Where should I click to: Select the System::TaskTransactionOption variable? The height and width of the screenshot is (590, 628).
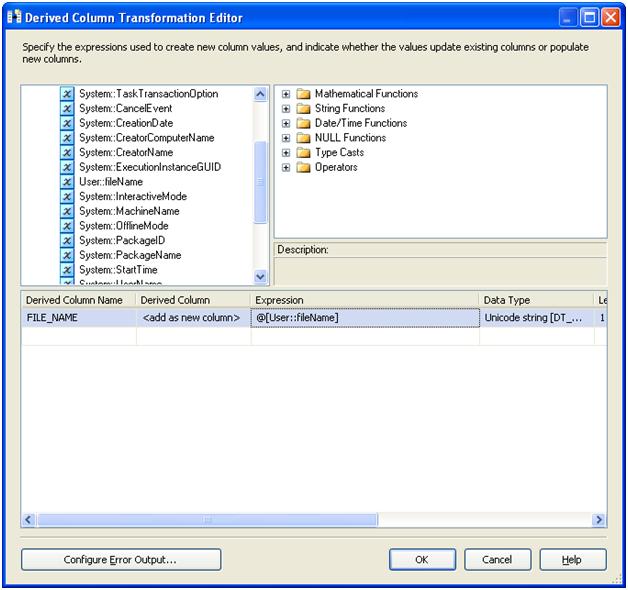pyautogui.click(x=149, y=94)
